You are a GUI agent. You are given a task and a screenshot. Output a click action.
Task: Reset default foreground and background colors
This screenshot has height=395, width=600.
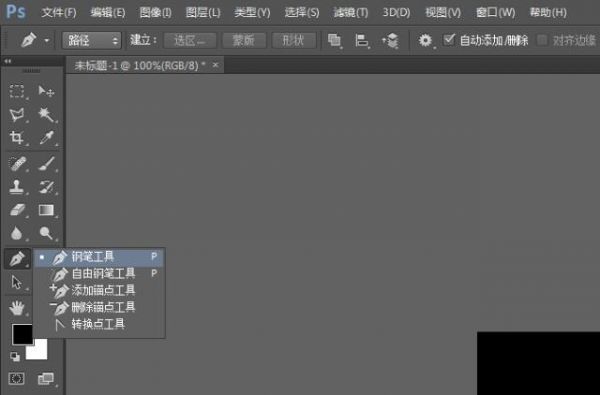[x=15, y=357]
